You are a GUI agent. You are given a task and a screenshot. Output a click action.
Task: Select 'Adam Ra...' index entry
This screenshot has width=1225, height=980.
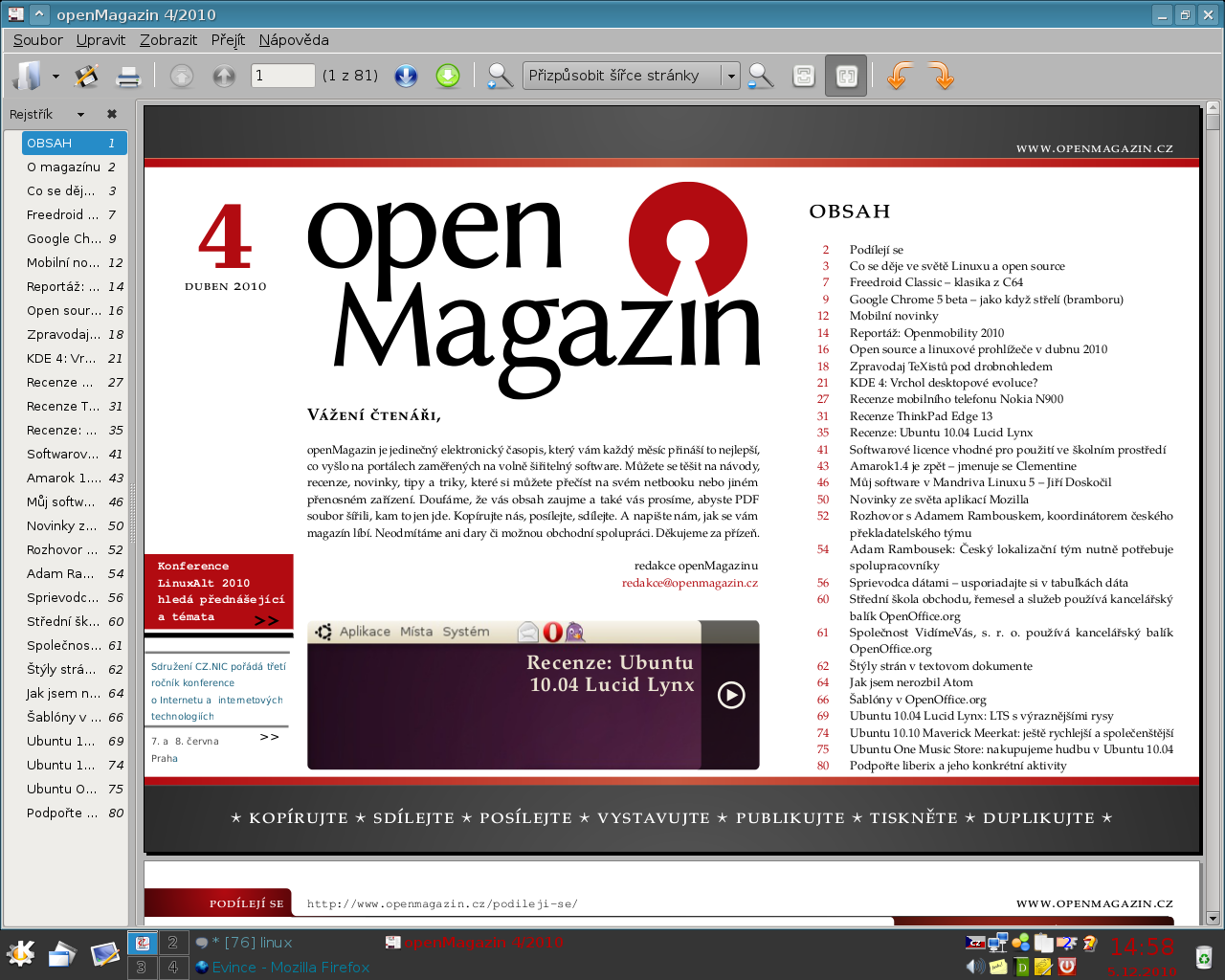(x=74, y=573)
